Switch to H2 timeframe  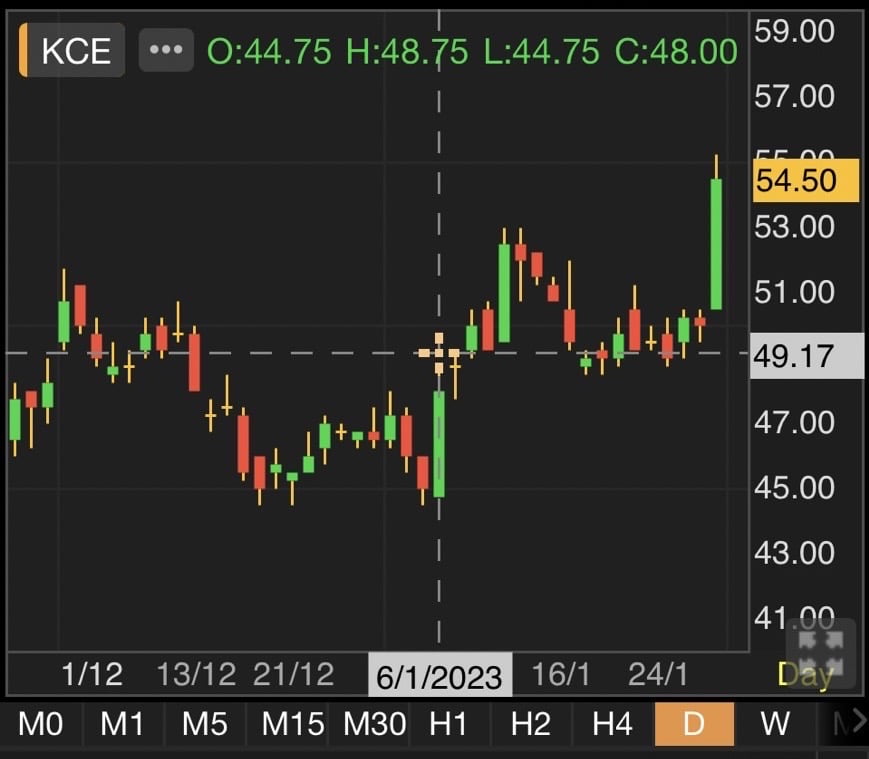pyautogui.click(x=529, y=723)
